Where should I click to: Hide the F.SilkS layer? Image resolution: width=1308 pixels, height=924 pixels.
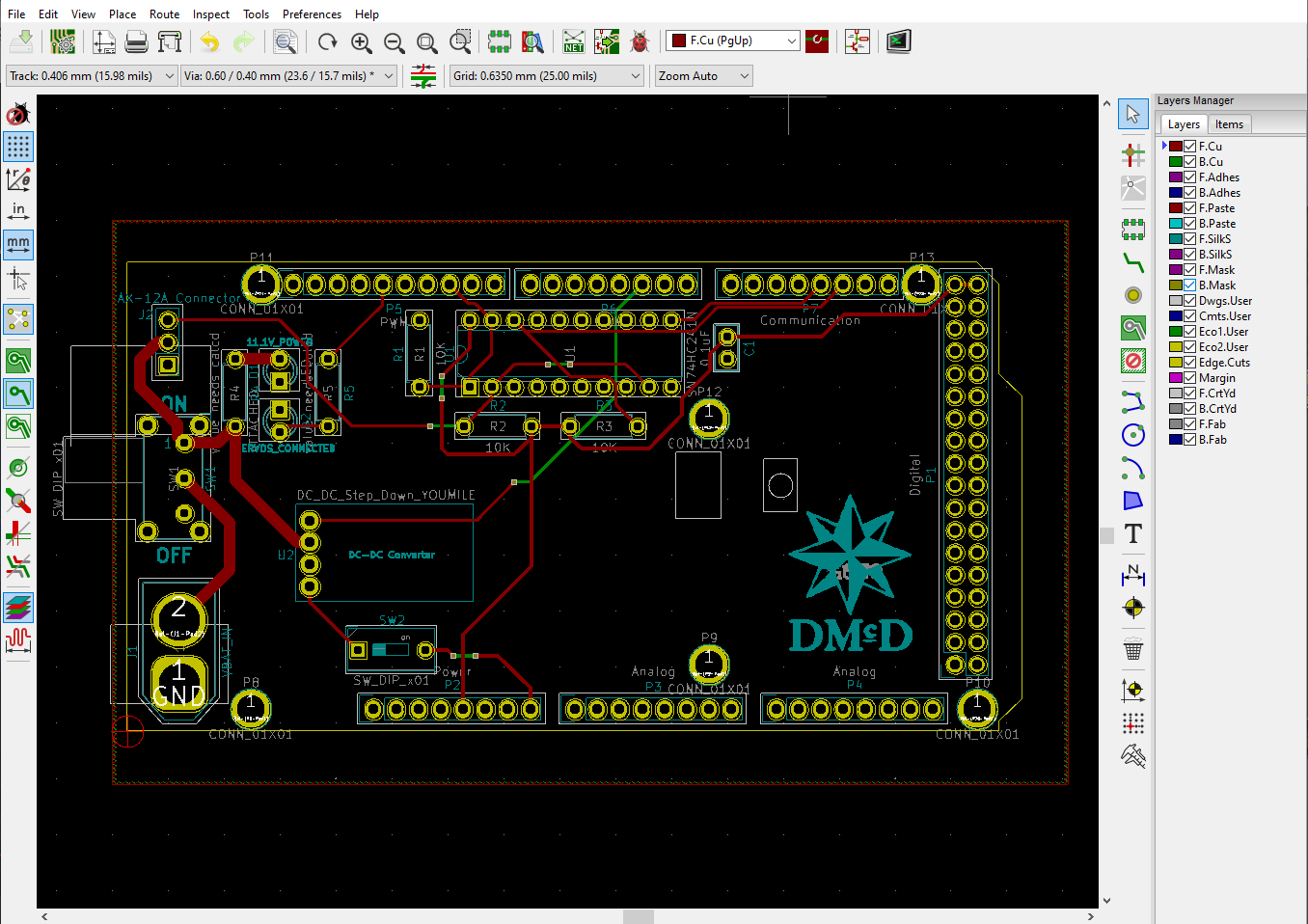[x=1190, y=239]
